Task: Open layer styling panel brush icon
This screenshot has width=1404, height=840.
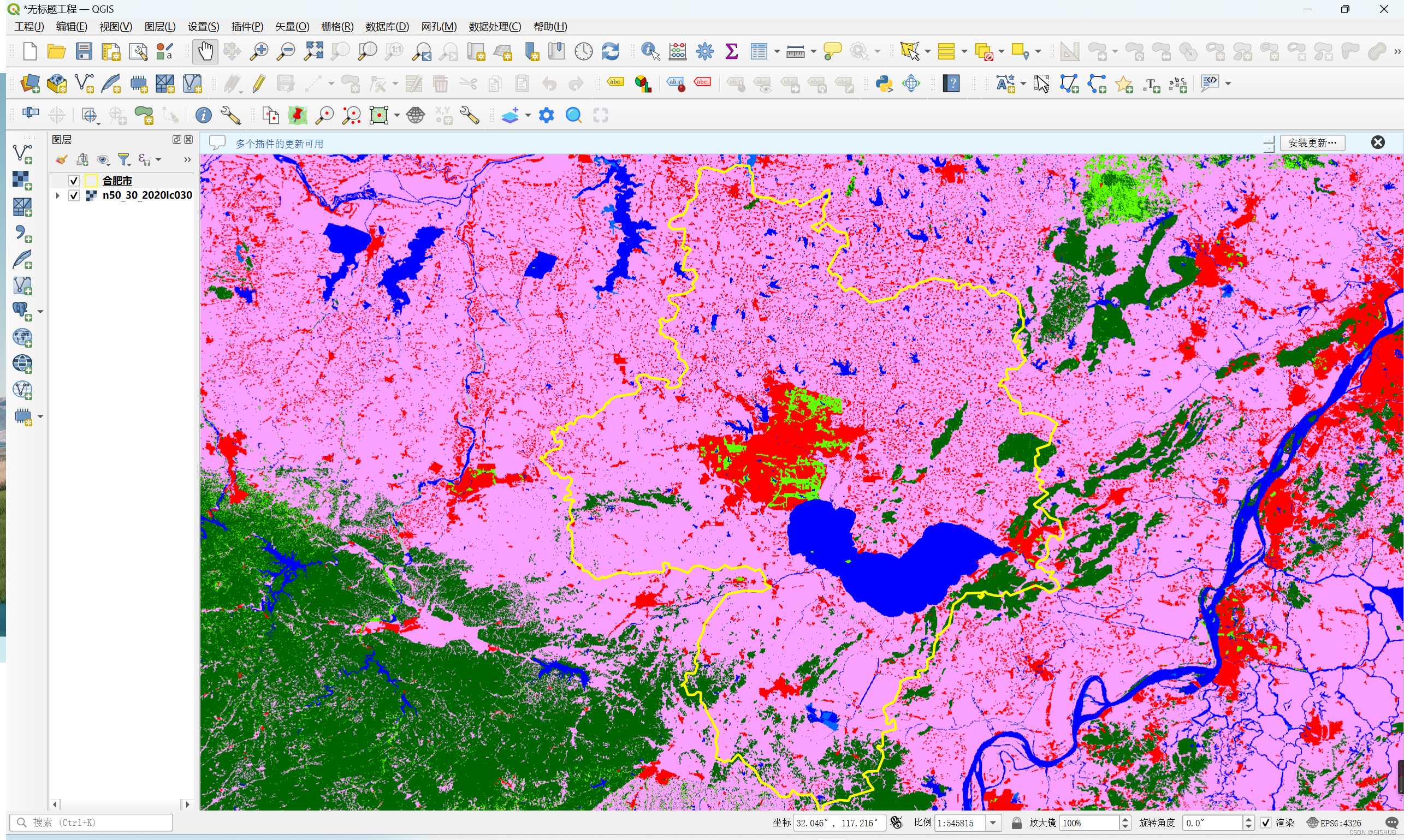Action: point(61,160)
